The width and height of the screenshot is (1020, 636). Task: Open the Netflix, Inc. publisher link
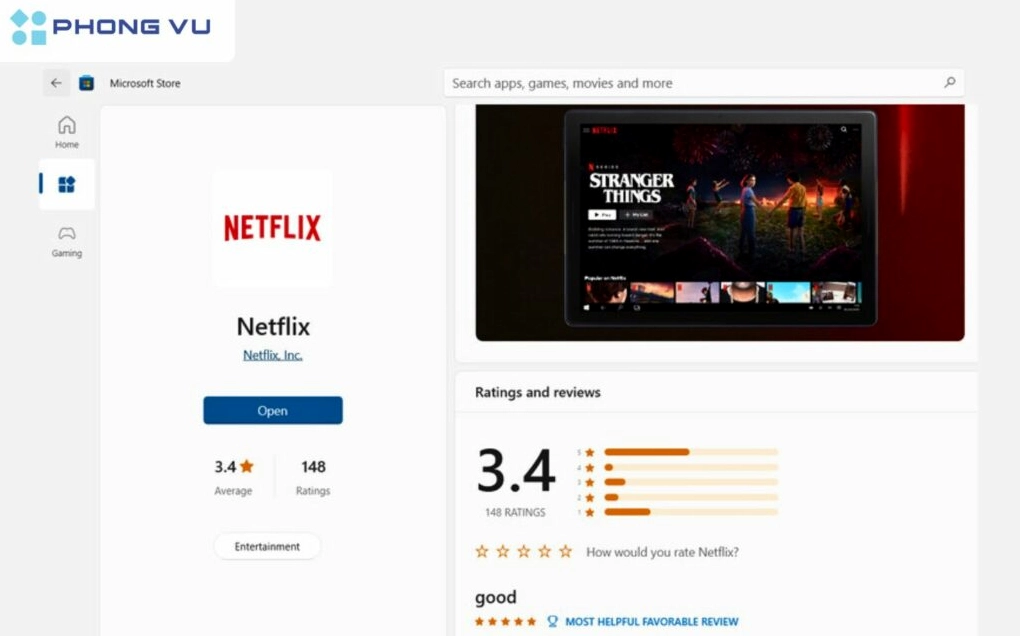coord(272,355)
